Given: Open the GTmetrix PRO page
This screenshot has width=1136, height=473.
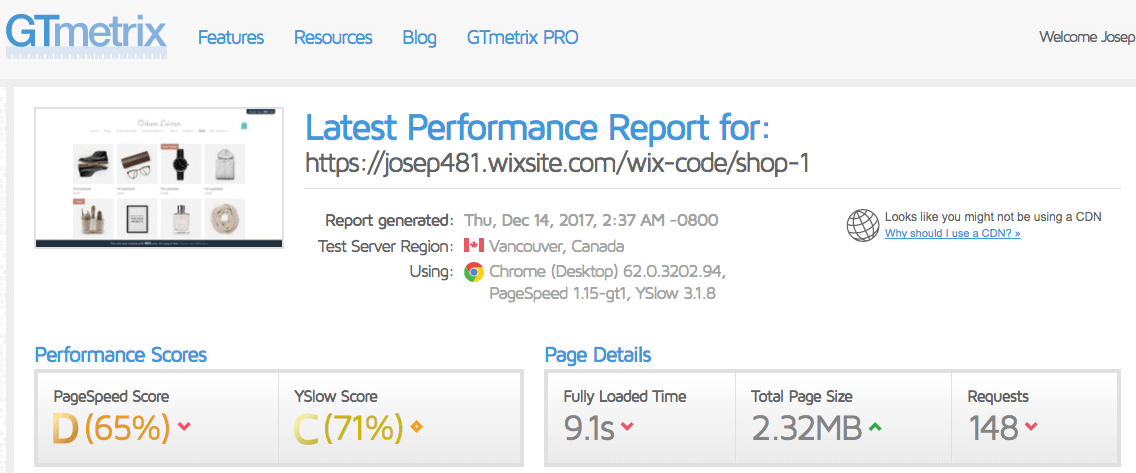Looking at the screenshot, I should click(523, 38).
